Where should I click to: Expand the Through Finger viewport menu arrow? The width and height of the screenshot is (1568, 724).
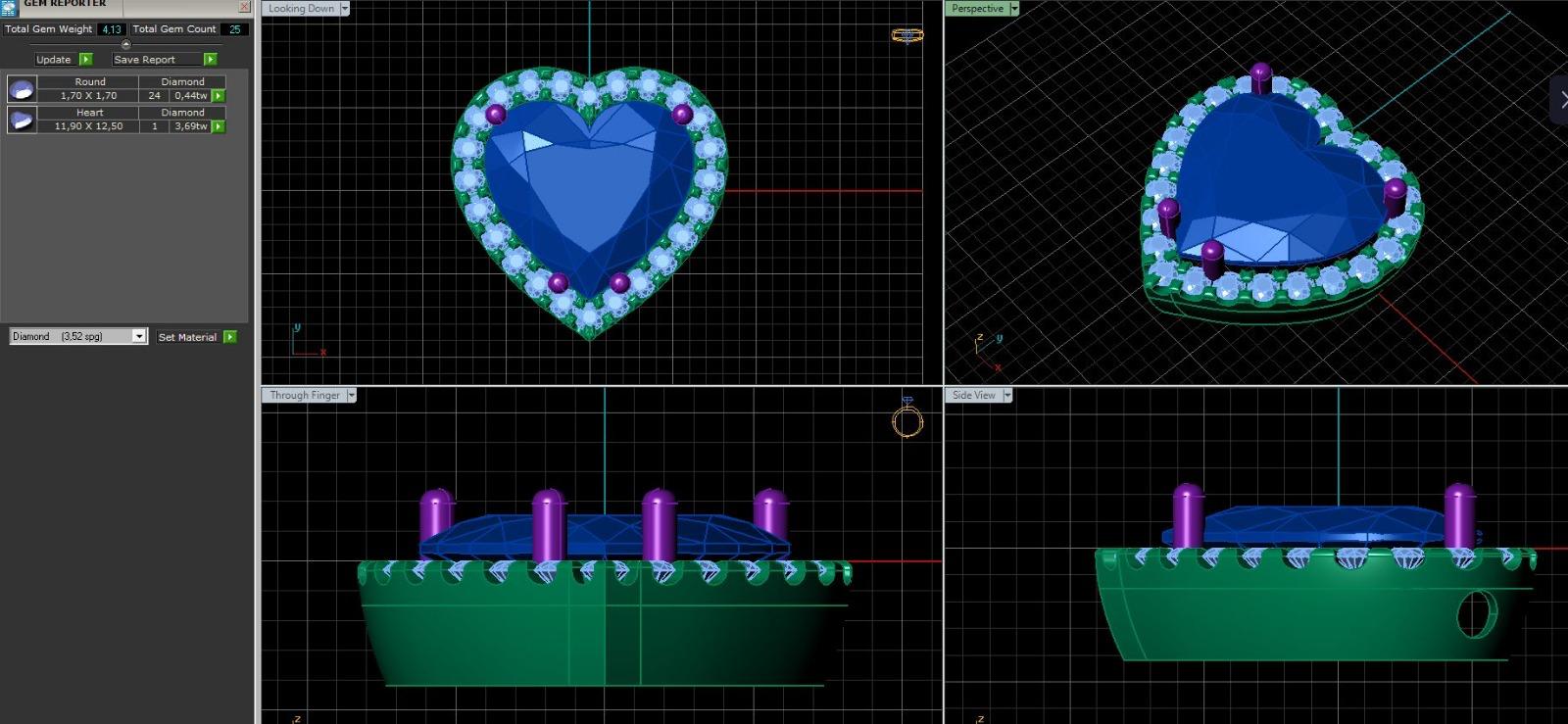click(351, 395)
